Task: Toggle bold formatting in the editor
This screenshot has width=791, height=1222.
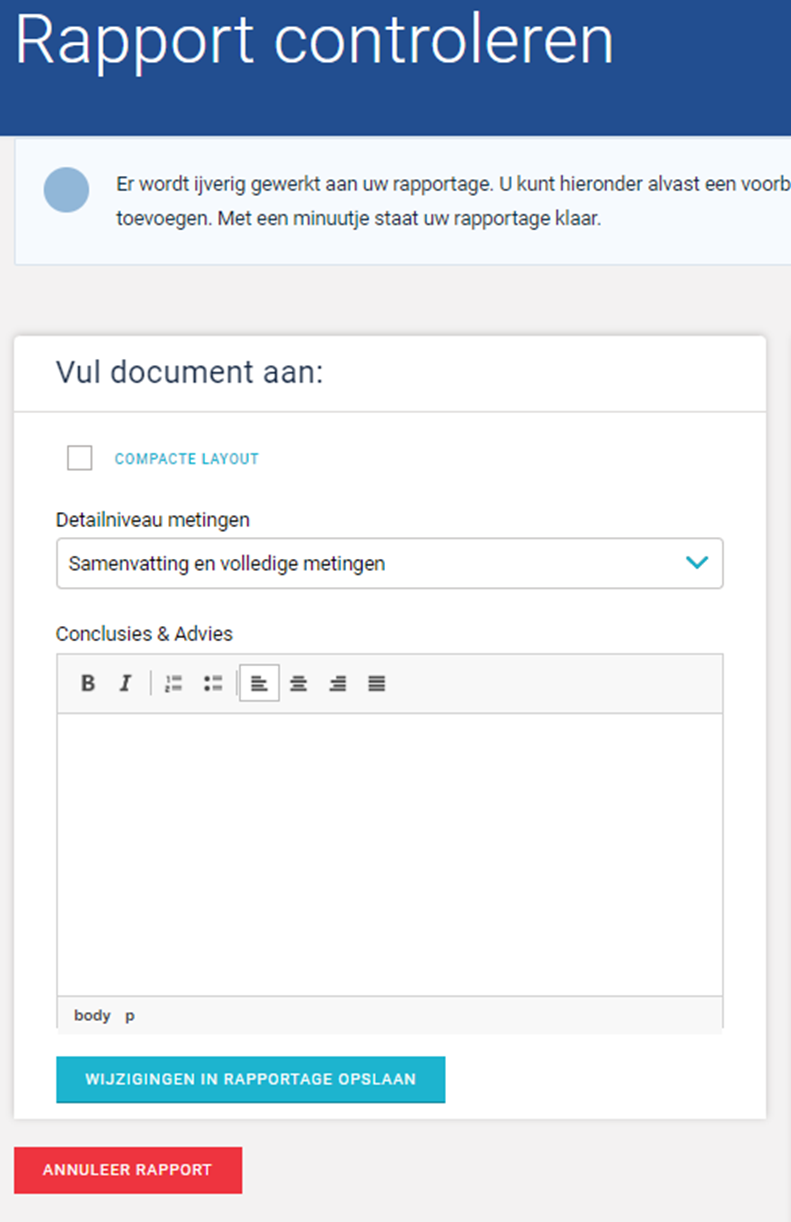Action: point(88,684)
